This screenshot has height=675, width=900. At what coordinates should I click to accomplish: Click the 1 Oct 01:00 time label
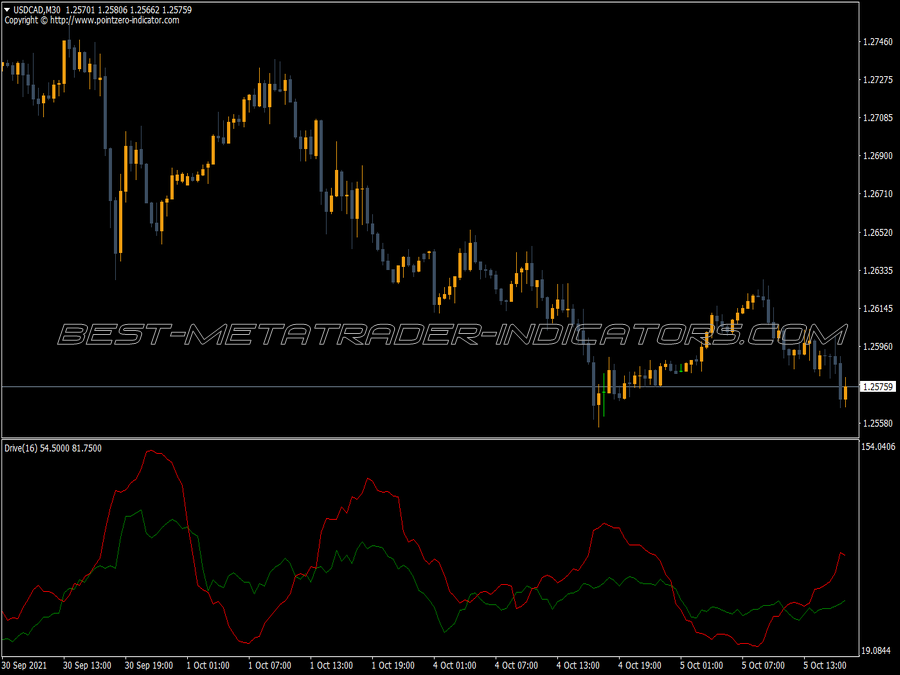208,665
